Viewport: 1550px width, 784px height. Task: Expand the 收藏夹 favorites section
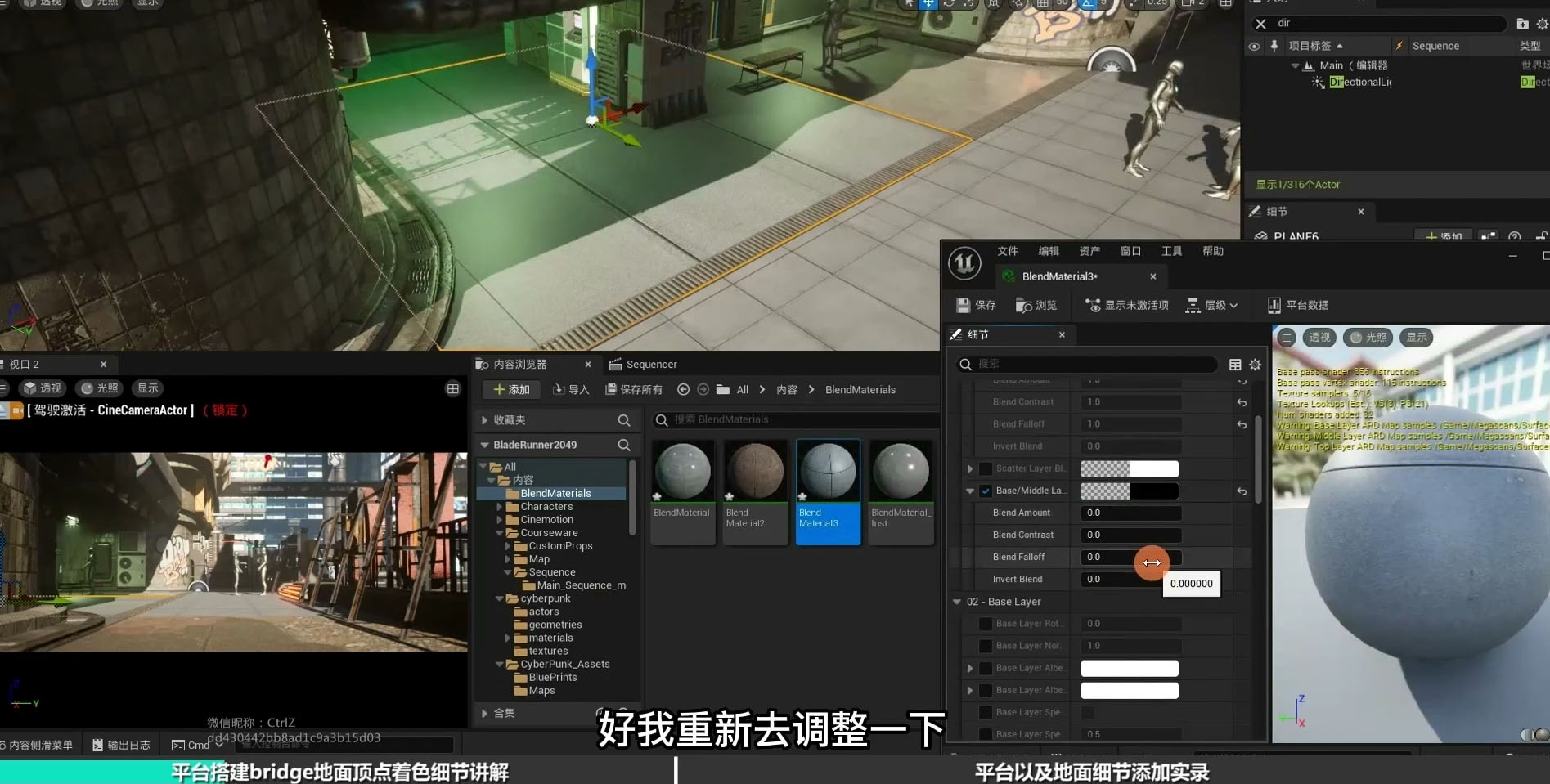click(484, 420)
